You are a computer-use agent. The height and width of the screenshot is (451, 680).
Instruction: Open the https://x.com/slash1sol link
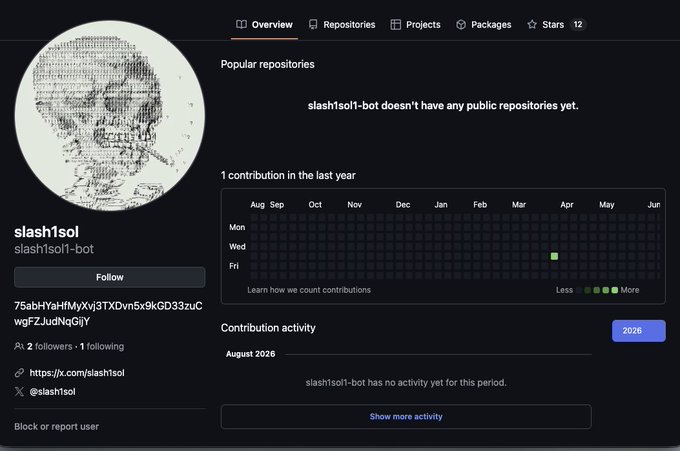(77, 373)
